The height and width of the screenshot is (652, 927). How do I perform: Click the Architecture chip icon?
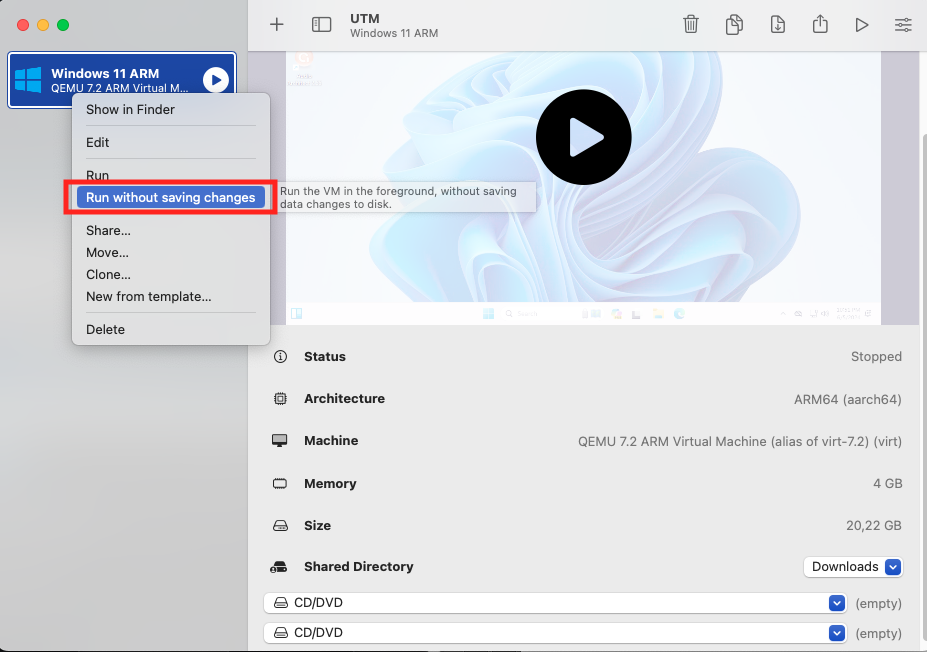280,398
